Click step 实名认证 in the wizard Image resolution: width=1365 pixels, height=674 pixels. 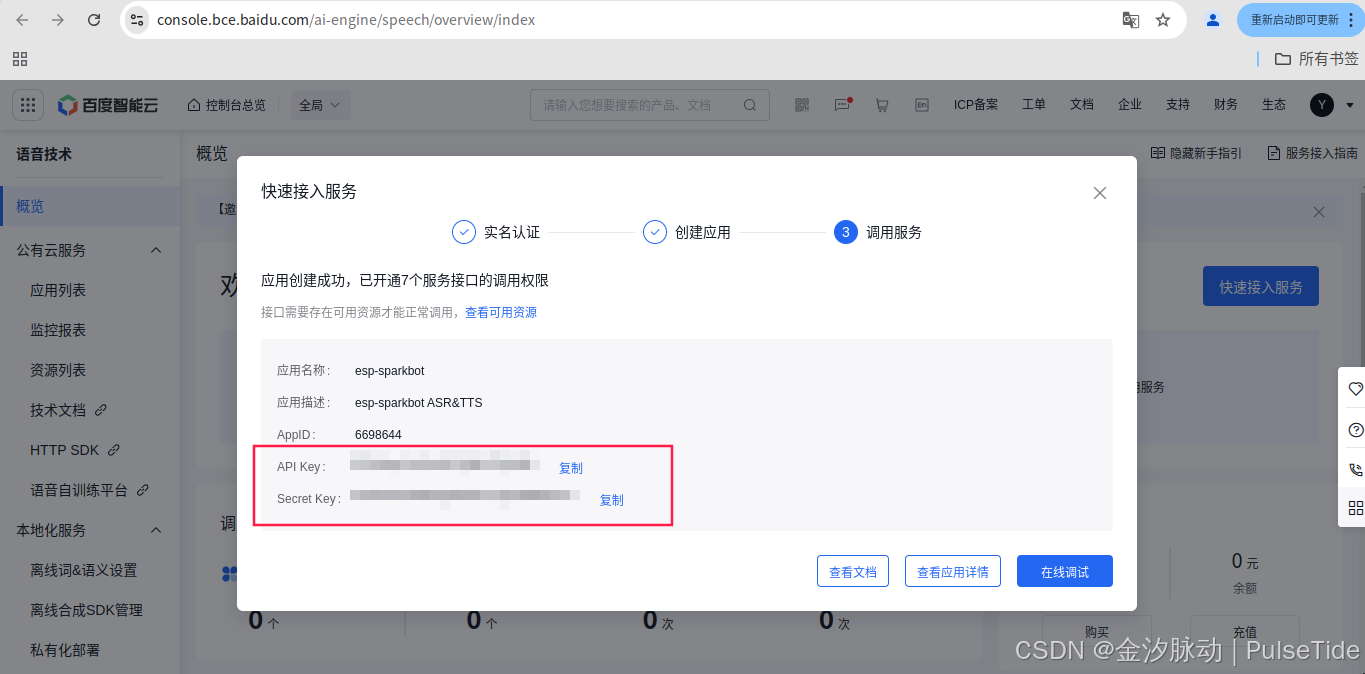496,232
